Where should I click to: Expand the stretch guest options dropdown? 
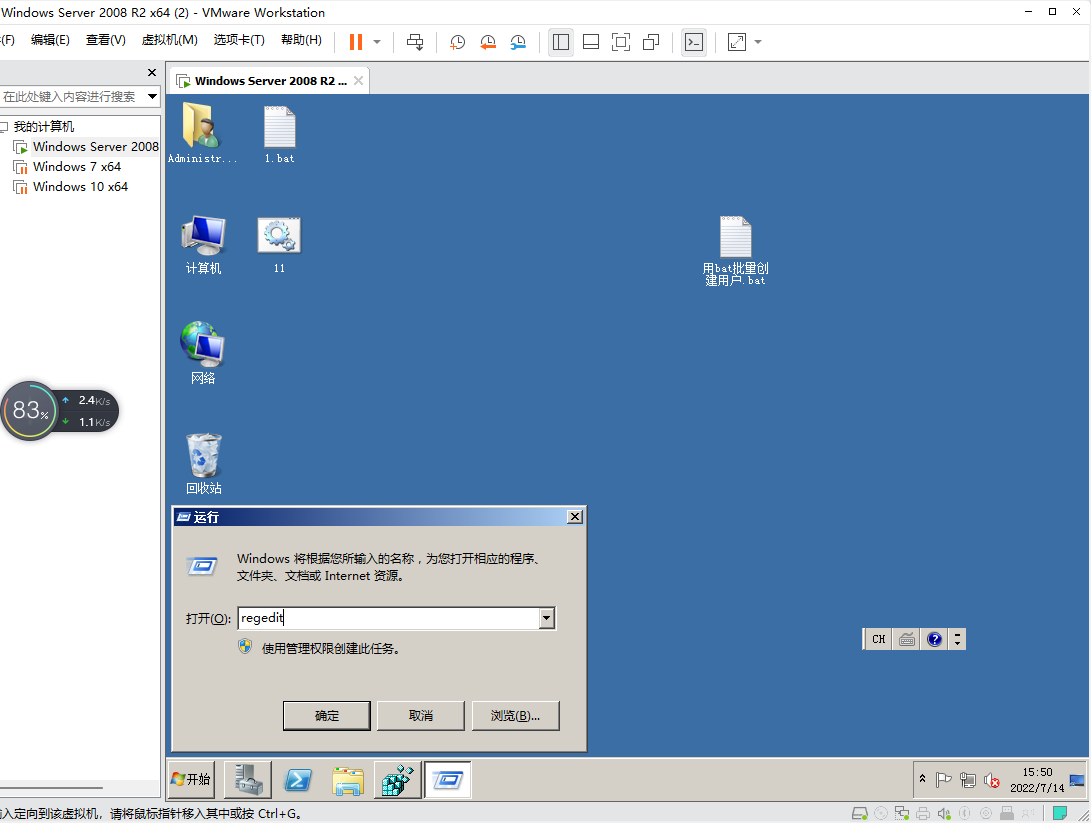(x=758, y=42)
